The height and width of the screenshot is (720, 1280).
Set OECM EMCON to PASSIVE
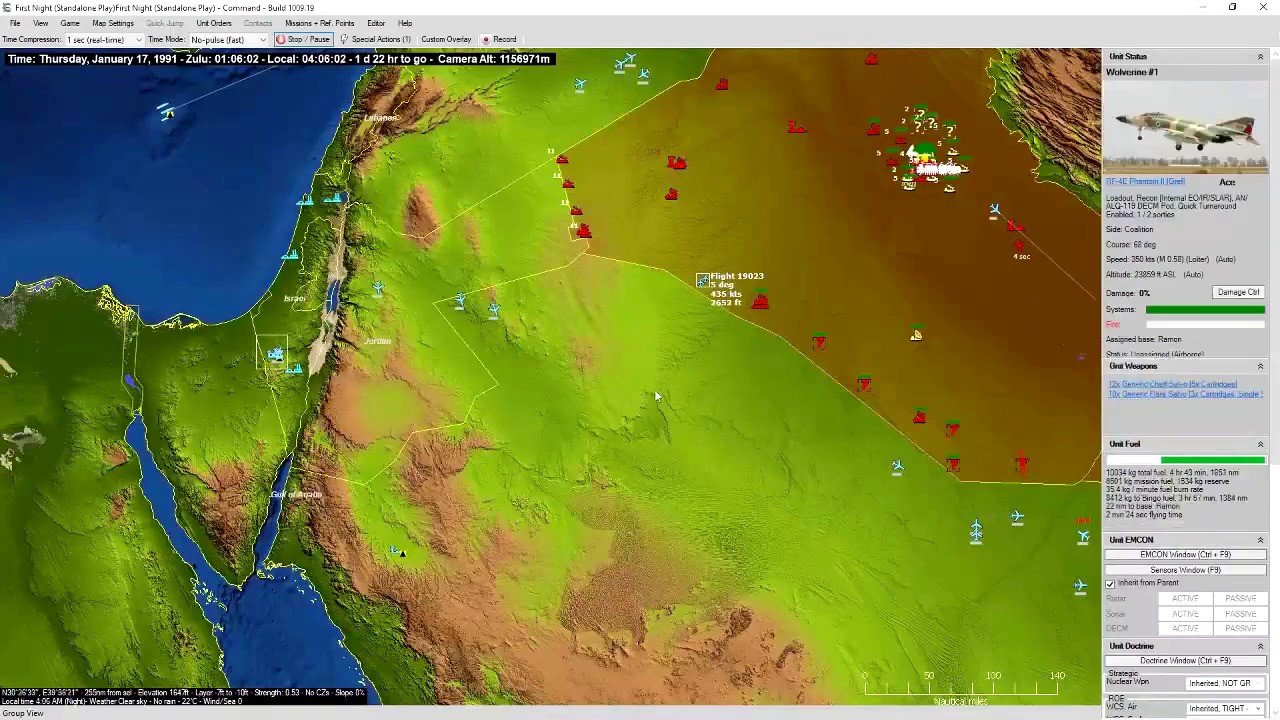1240,628
